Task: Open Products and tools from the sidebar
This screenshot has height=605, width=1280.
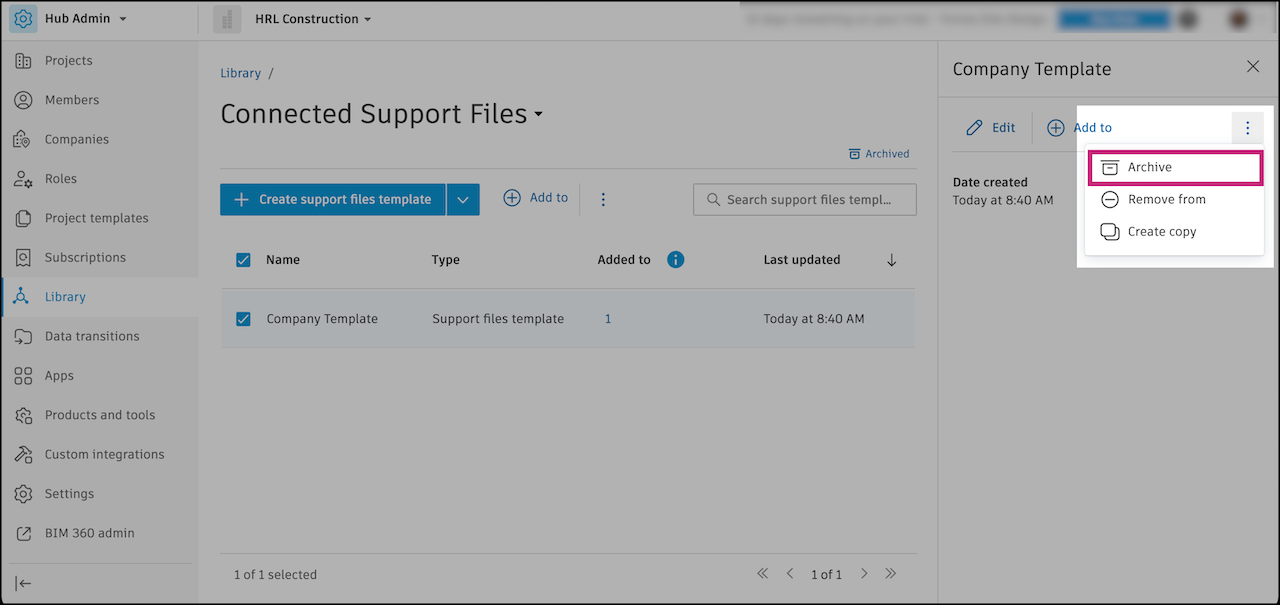Action: [x=100, y=414]
